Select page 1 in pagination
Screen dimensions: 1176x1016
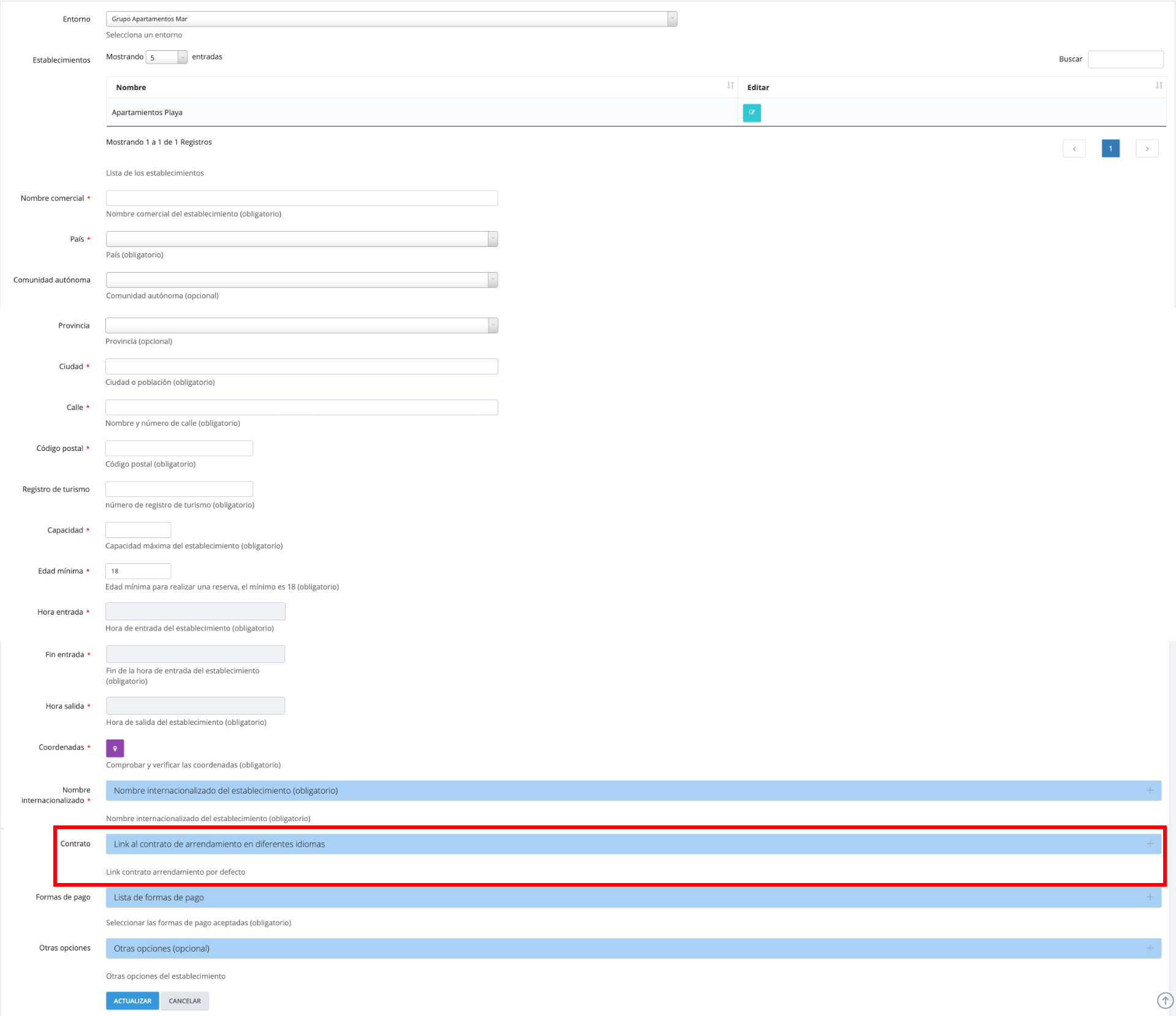coord(1110,149)
